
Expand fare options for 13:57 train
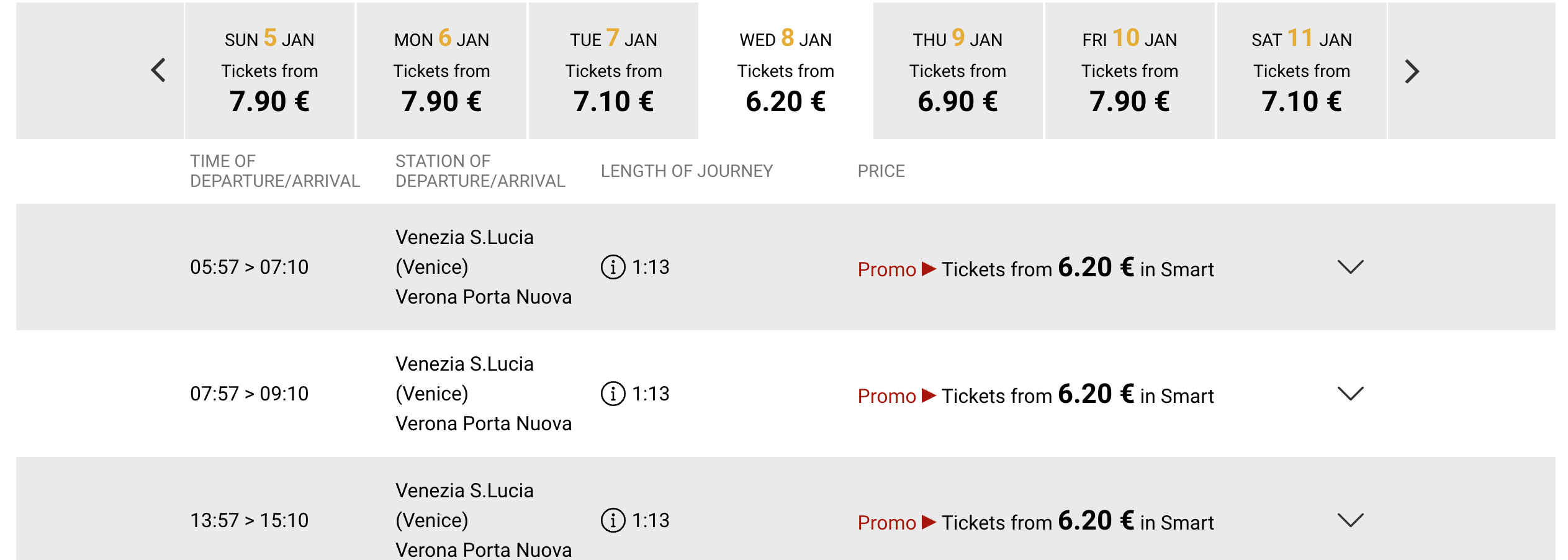1350,520
